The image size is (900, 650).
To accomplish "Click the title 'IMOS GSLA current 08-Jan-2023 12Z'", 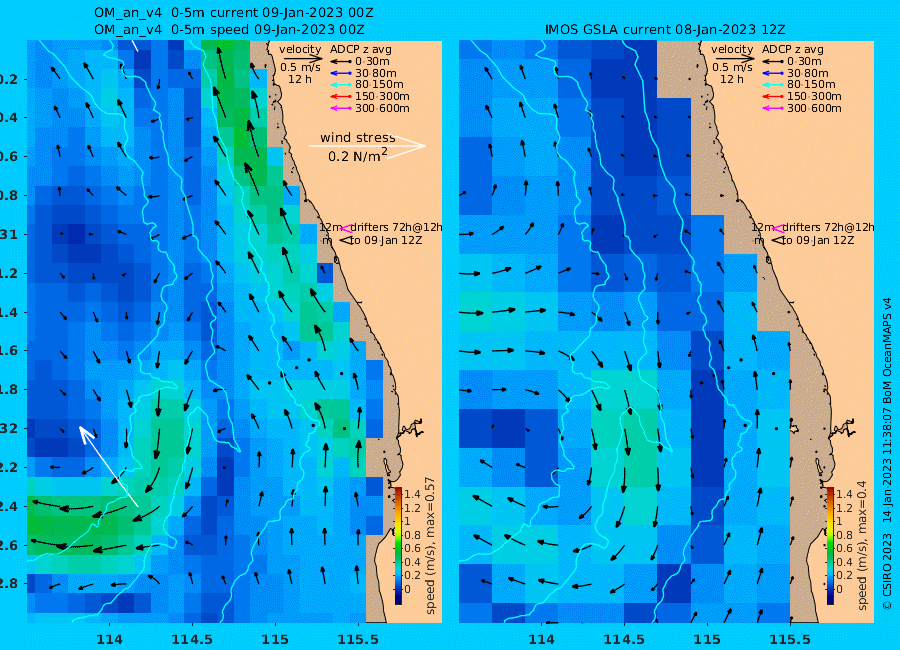I will [x=665, y=29].
